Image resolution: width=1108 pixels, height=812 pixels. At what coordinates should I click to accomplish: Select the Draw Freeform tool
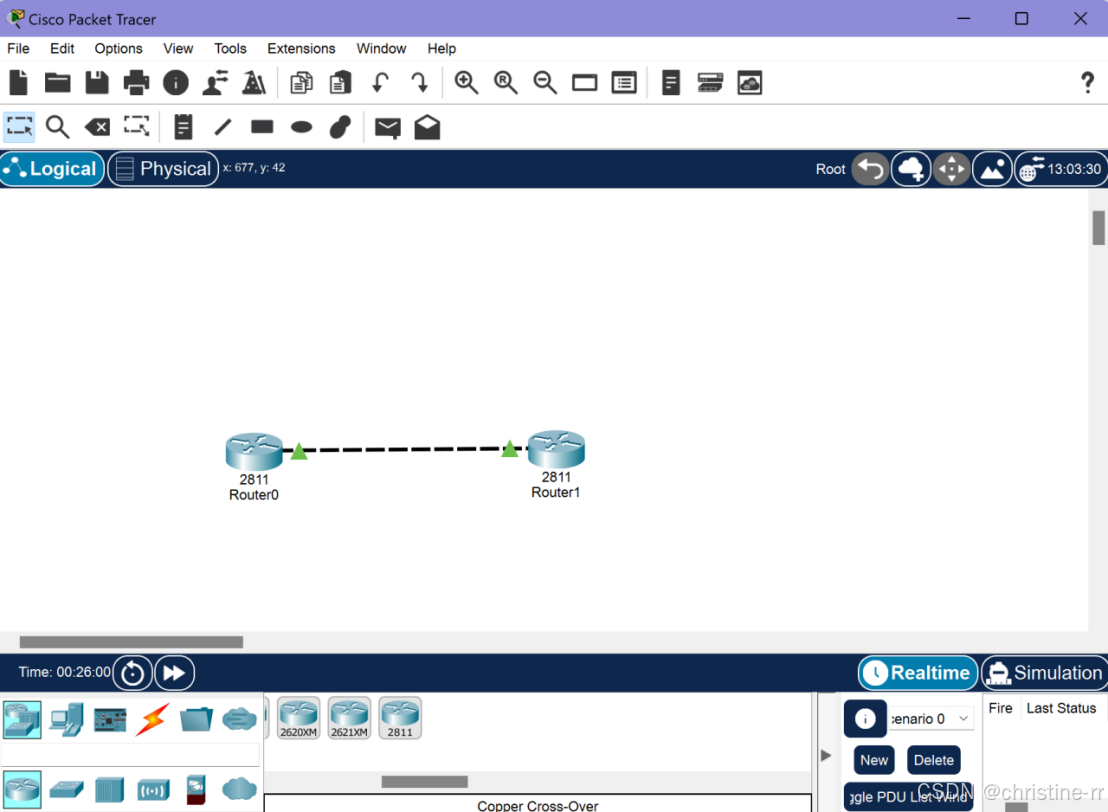pos(341,127)
